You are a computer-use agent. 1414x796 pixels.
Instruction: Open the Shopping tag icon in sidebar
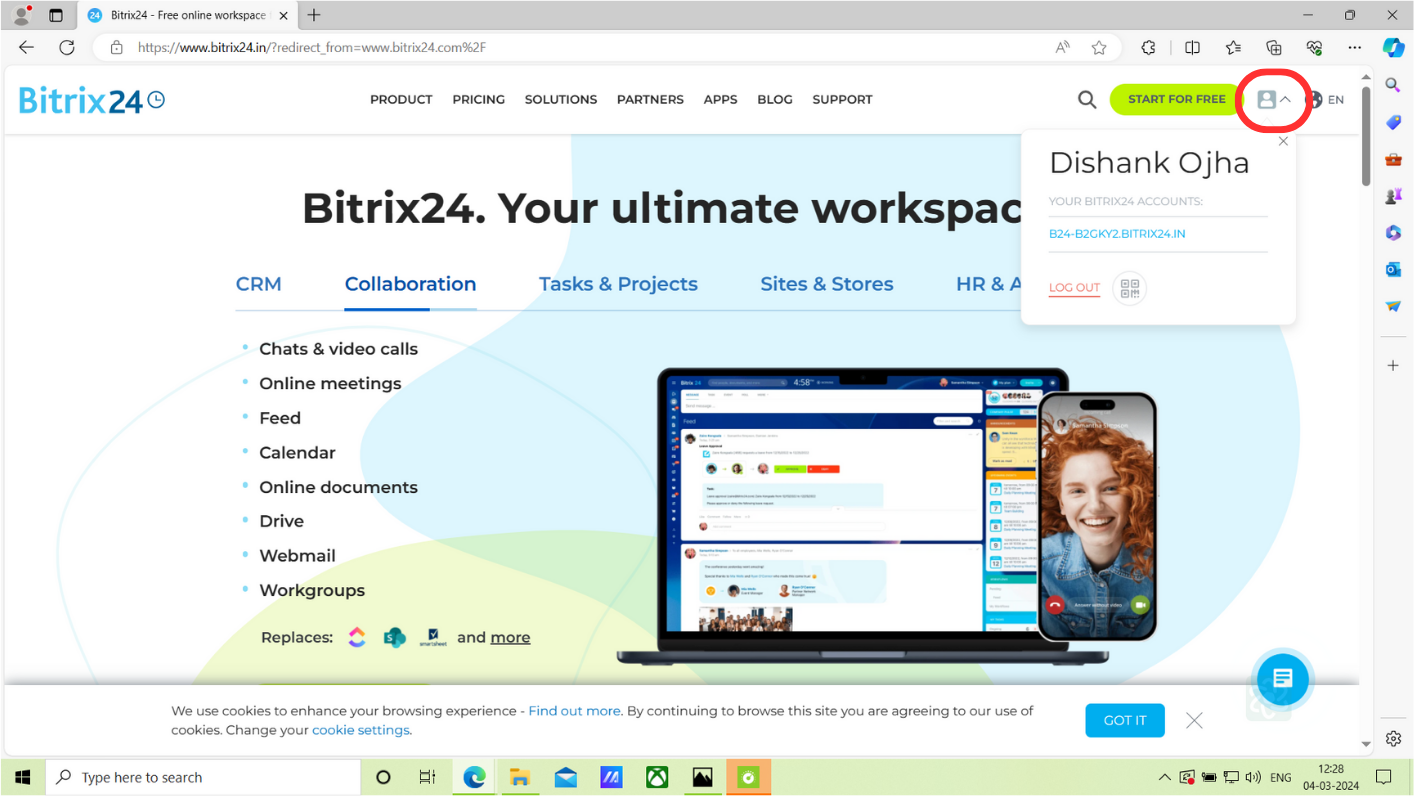(x=1393, y=122)
